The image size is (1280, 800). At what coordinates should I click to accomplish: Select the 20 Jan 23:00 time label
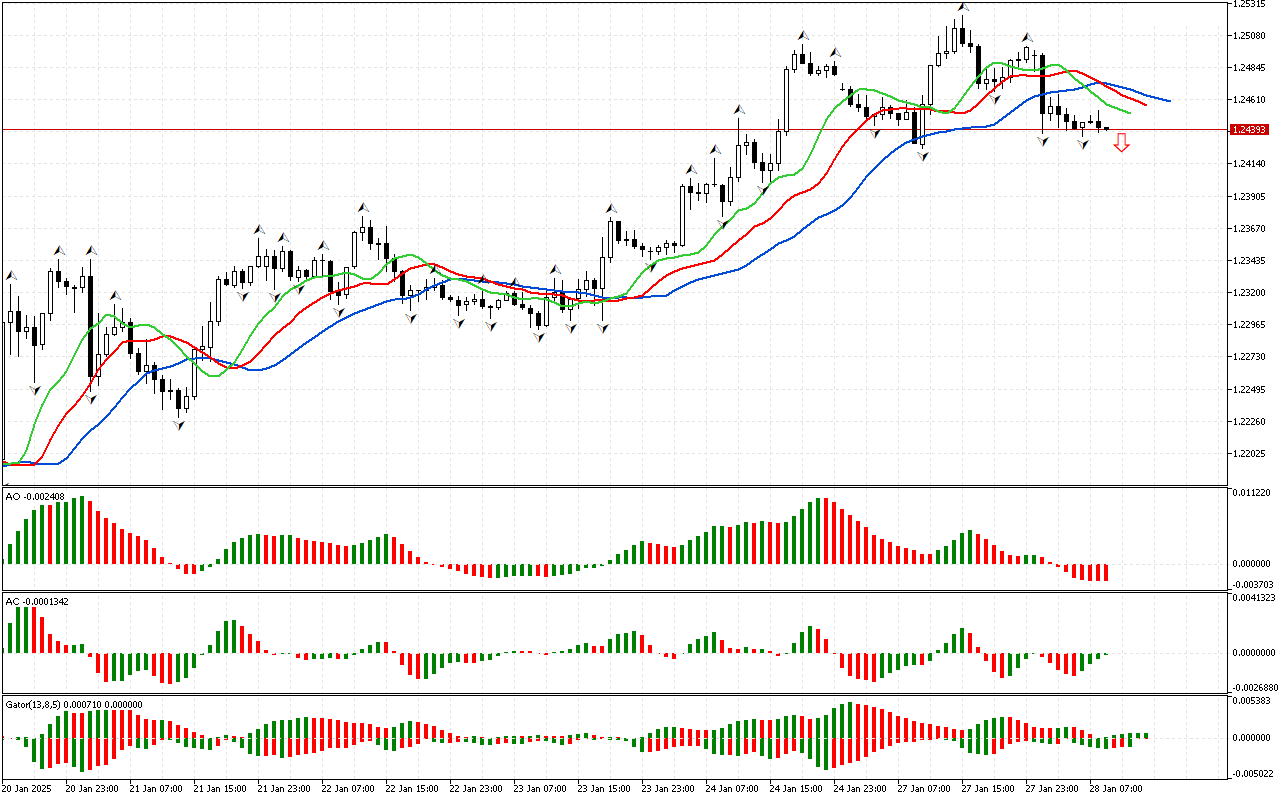coord(92,788)
